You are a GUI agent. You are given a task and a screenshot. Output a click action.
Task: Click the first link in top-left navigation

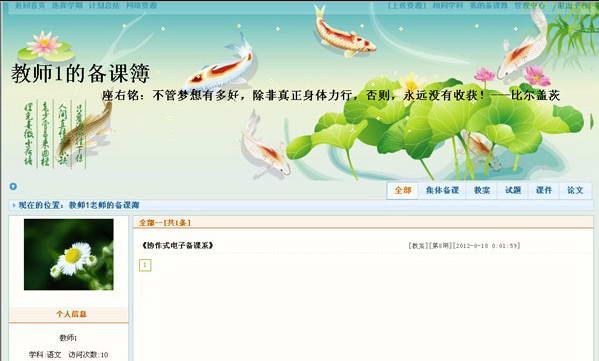[30, 5]
